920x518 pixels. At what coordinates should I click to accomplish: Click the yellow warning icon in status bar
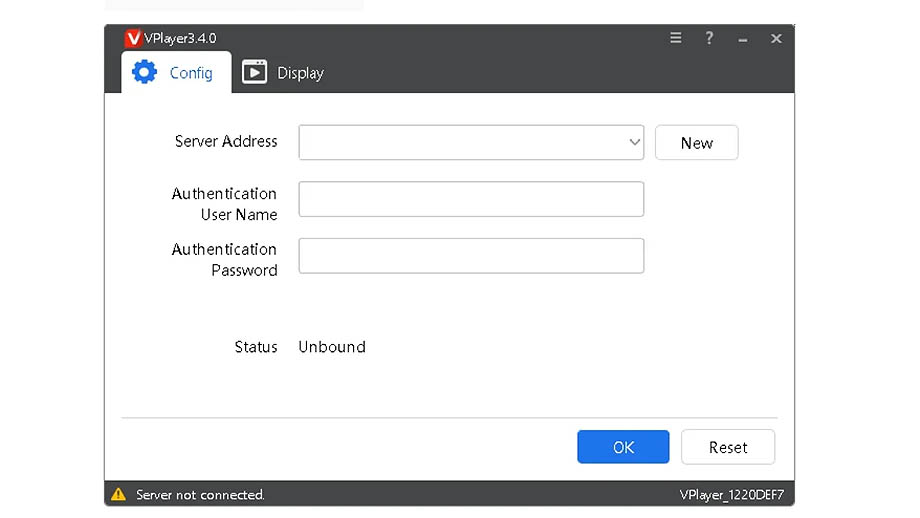(119, 494)
